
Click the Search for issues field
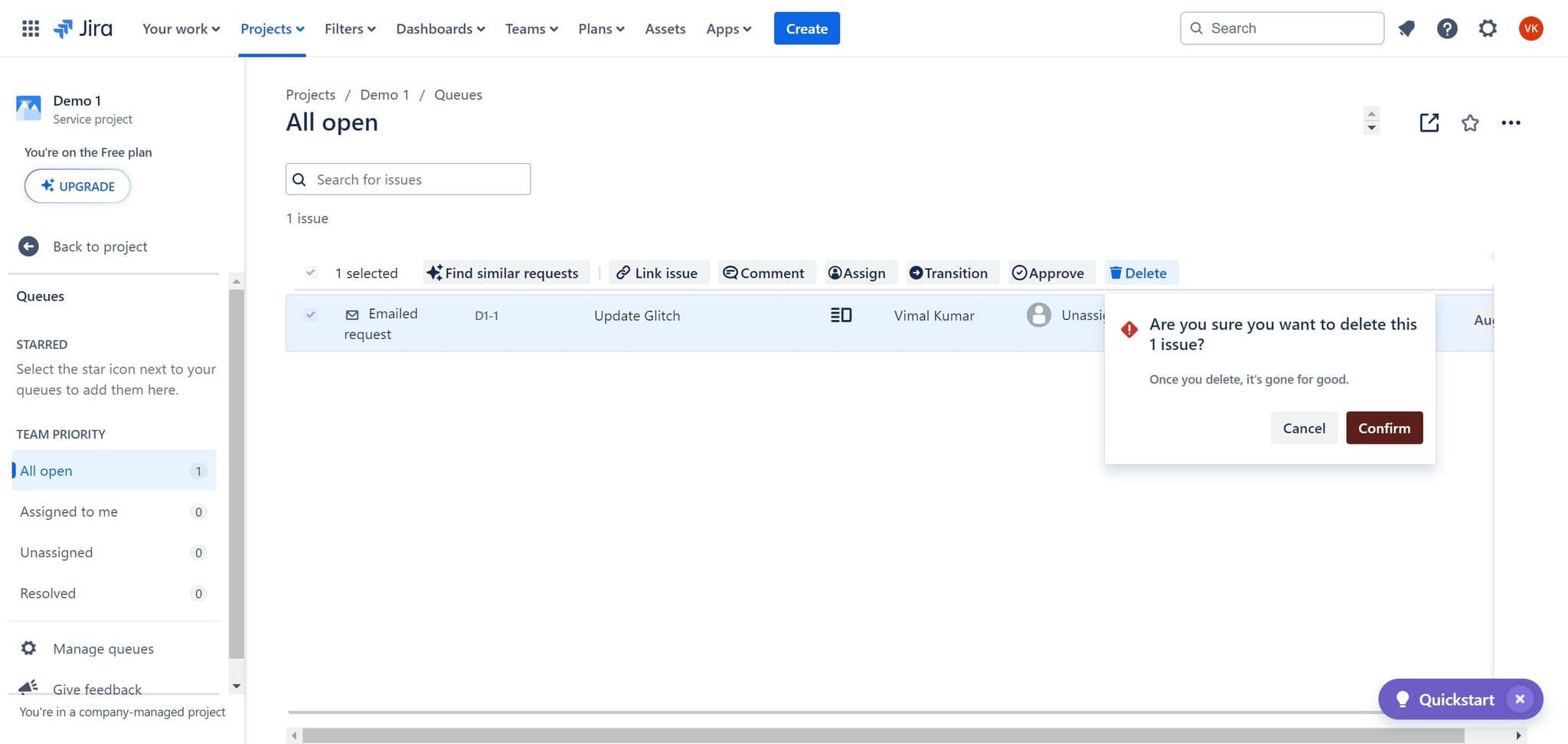408,179
